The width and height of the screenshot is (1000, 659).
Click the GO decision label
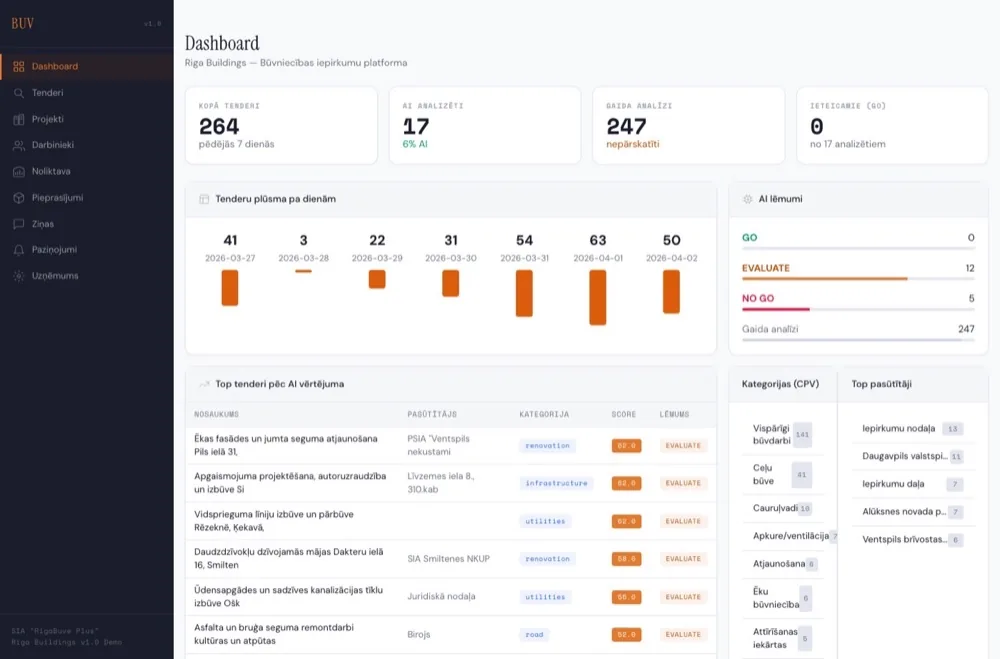(x=749, y=238)
